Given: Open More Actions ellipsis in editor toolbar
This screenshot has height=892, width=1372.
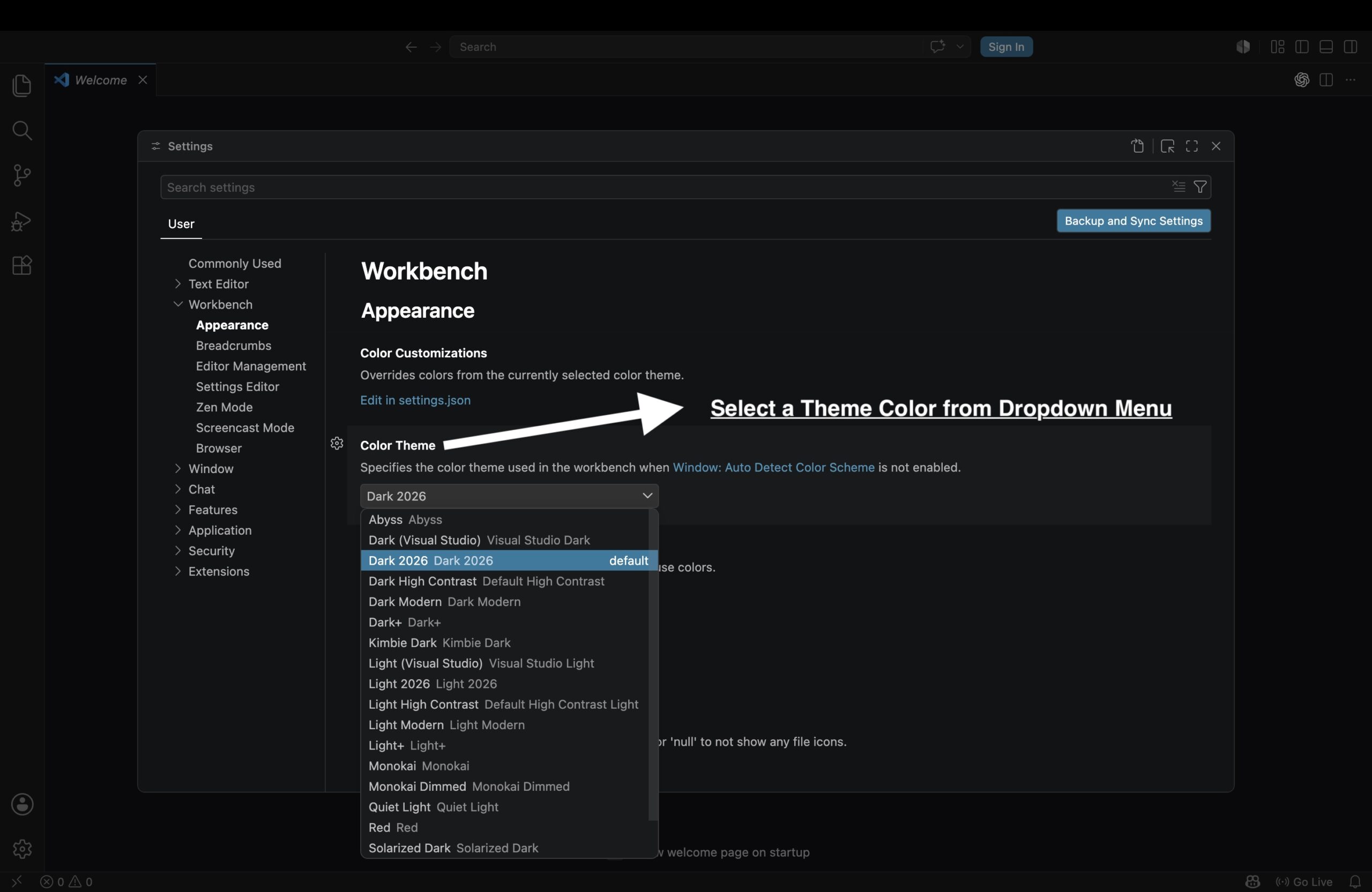Looking at the screenshot, I should pyautogui.click(x=1351, y=80).
